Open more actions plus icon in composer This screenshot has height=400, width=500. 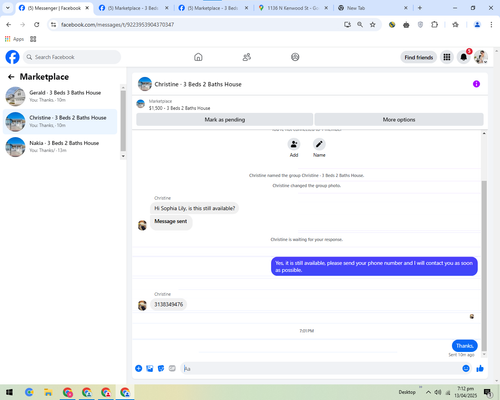tap(138, 368)
